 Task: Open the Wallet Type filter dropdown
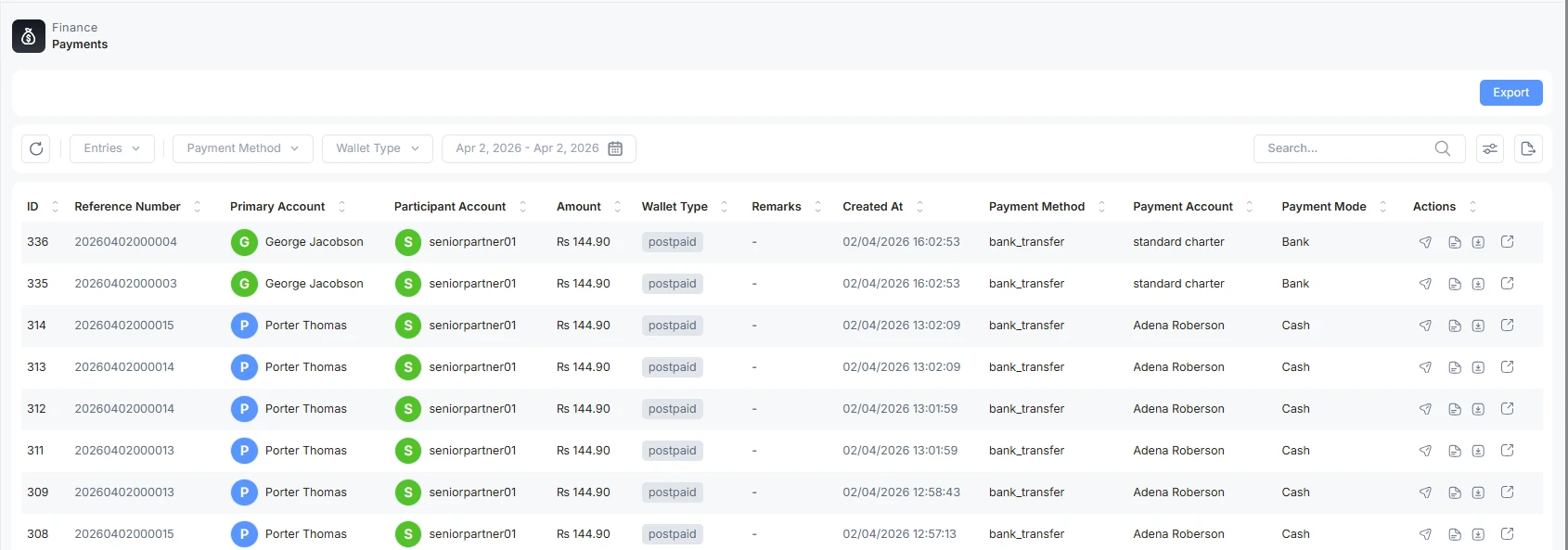pyautogui.click(x=378, y=148)
